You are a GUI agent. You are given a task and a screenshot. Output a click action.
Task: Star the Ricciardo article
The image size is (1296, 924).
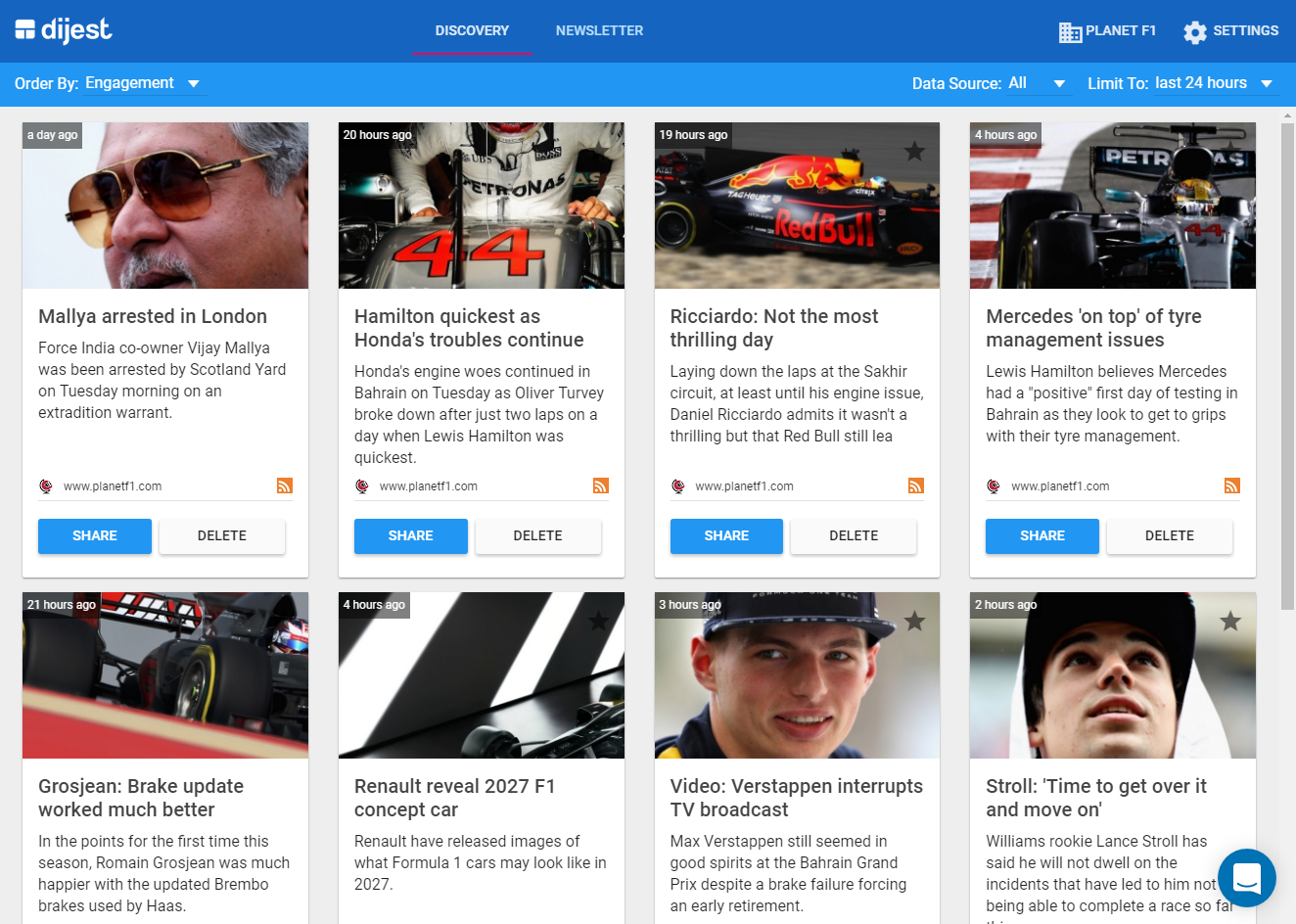click(x=914, y=151)
